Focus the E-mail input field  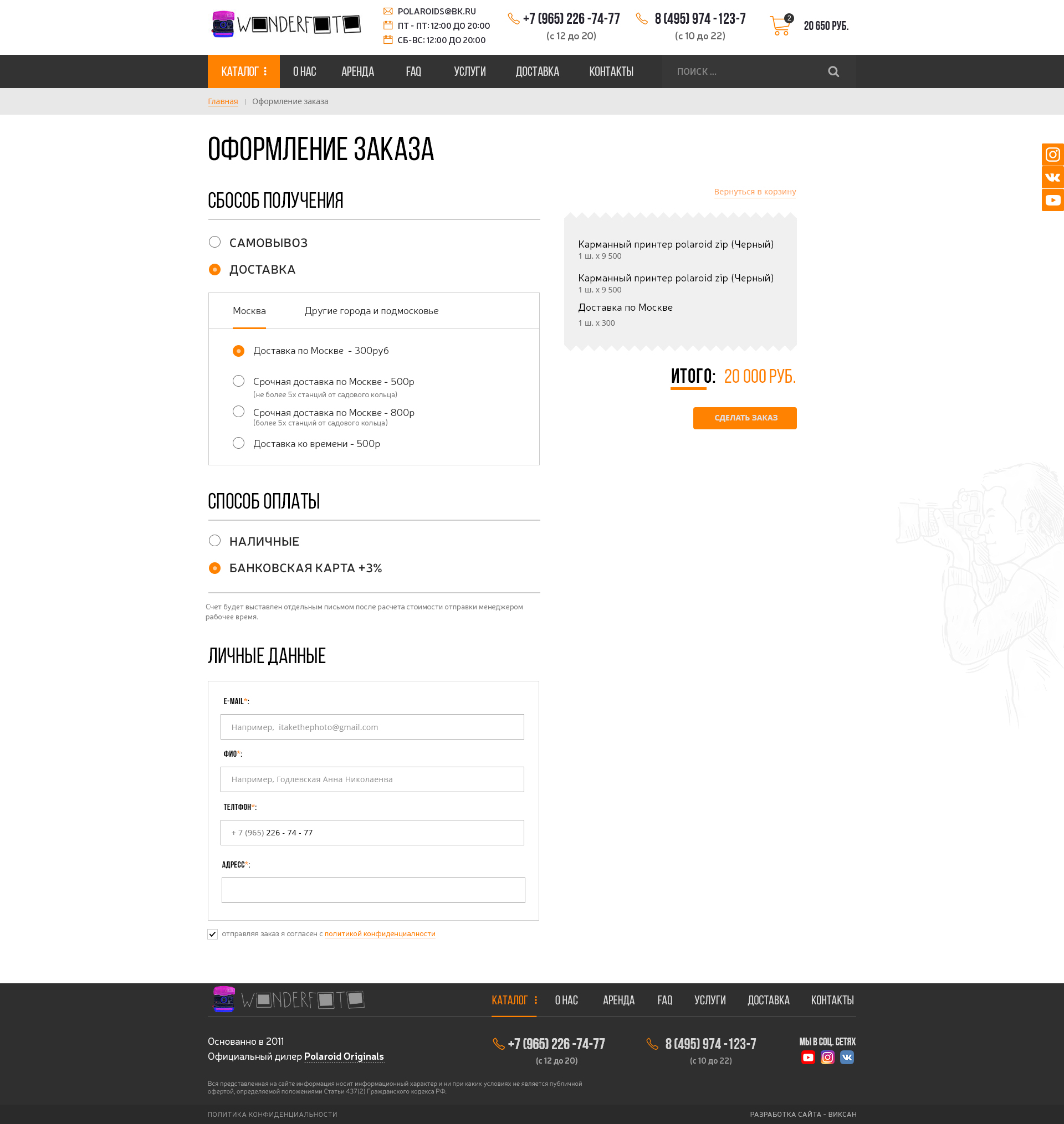coord(372,727)
